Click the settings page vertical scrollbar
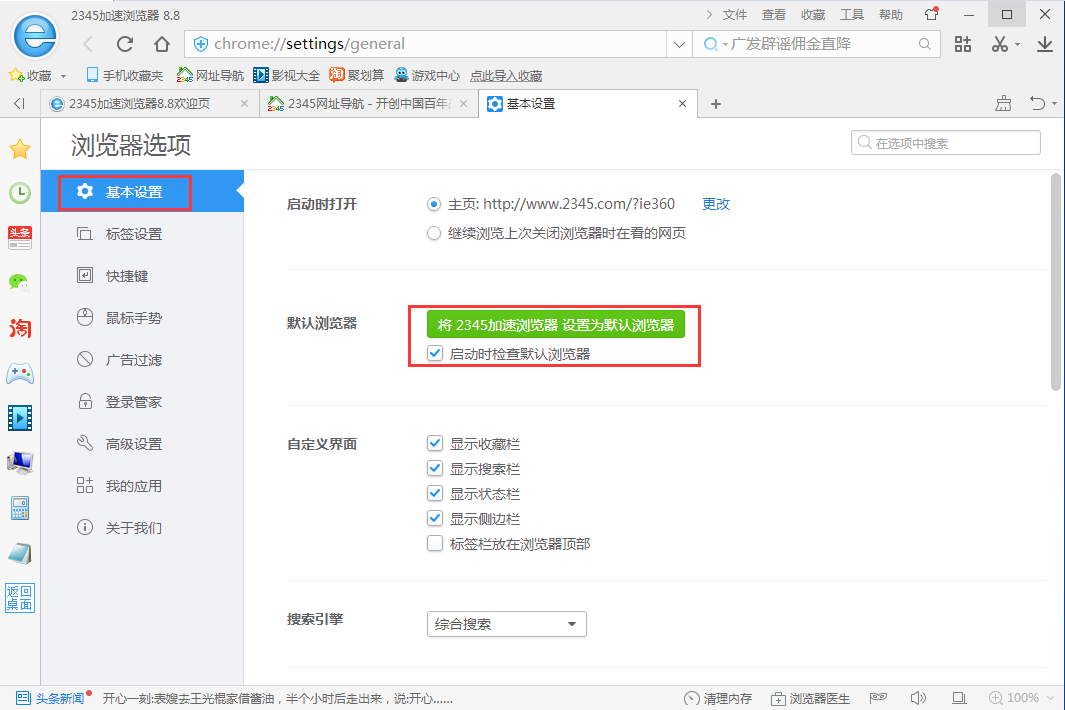This screenshot has height=710, width=1065. pos(1055,282)
